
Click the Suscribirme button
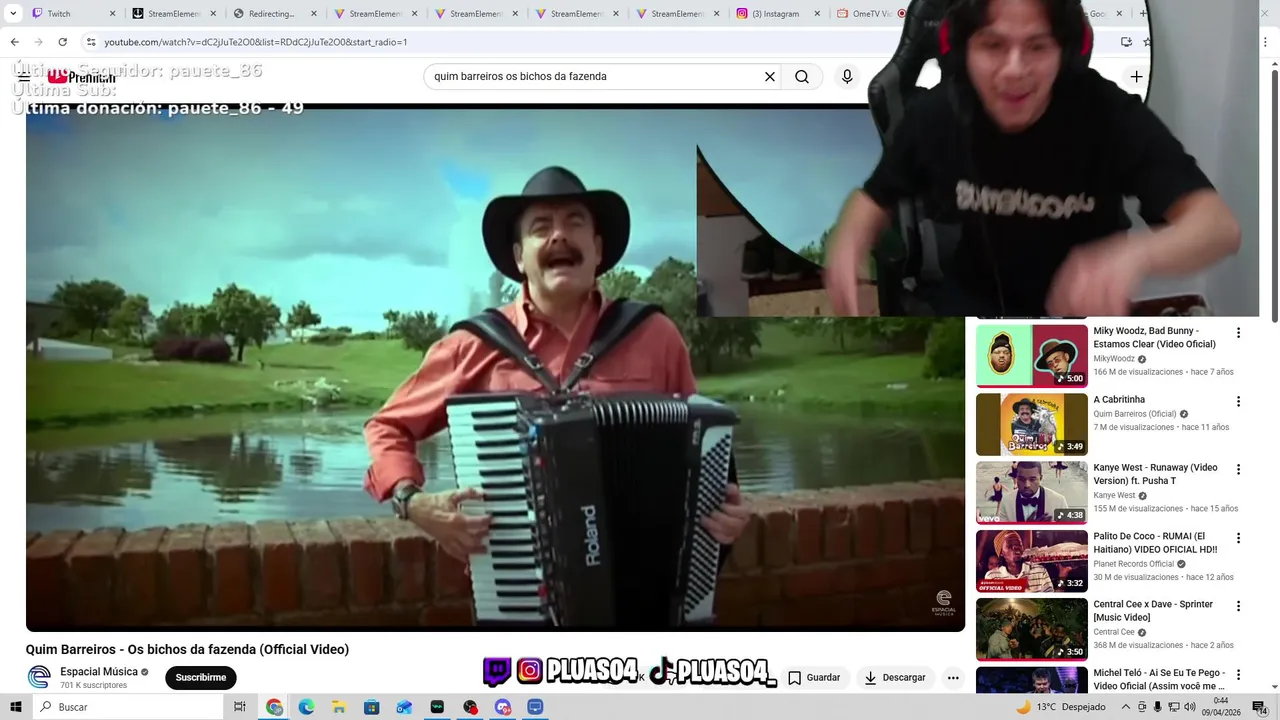click(201, 677)
